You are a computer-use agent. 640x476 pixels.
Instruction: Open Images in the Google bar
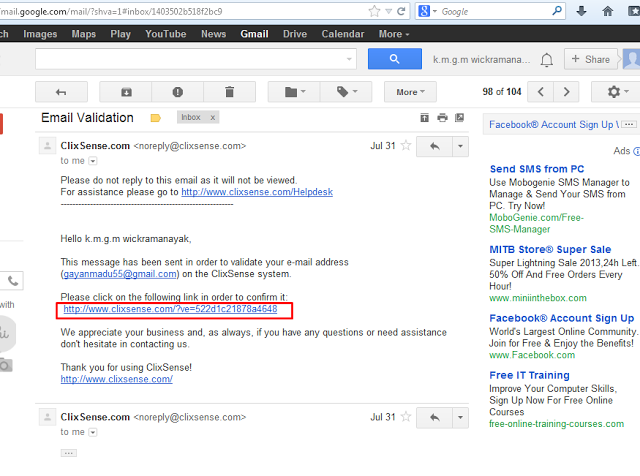click(x=40, y=34)
